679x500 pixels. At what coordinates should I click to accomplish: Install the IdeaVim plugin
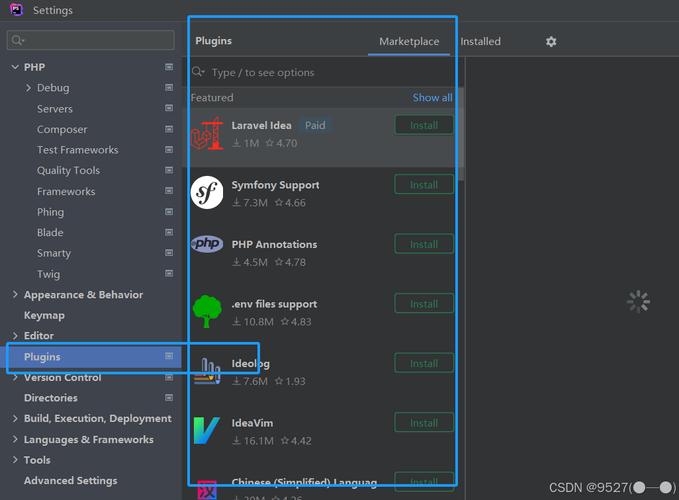(x=423, y=423)
